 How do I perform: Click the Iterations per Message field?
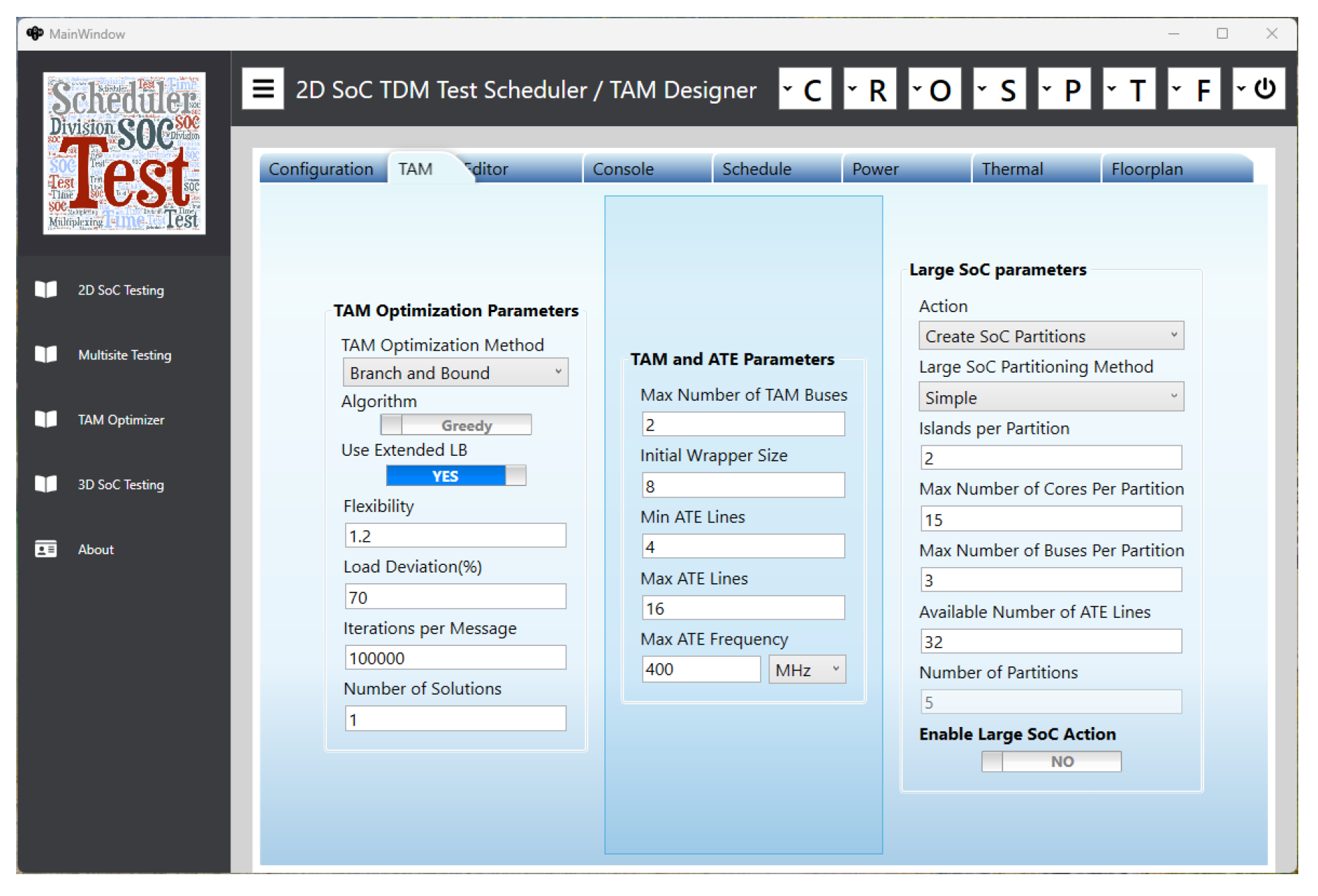tap(455, 658)
